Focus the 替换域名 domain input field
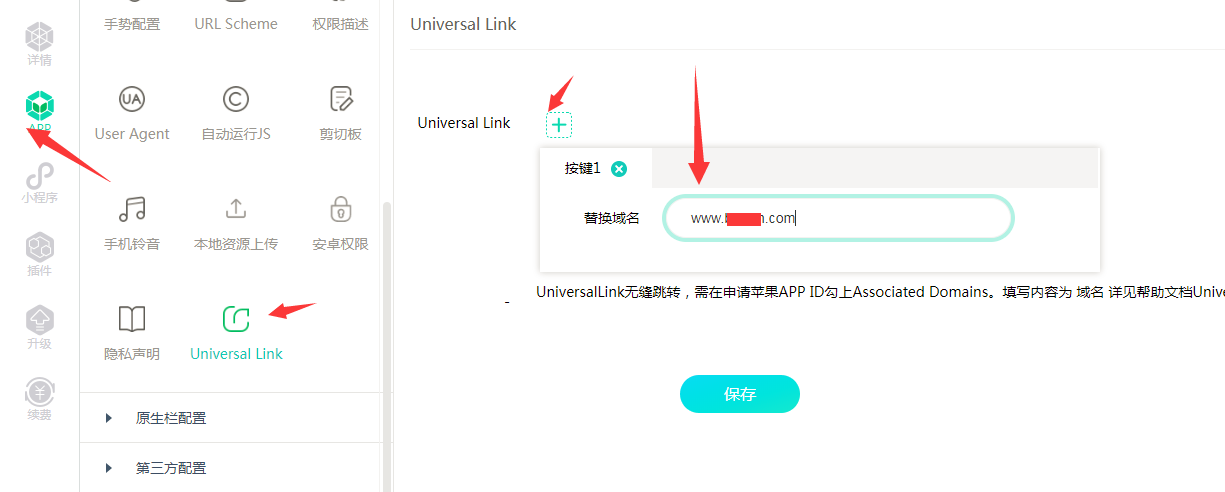Viewport: 1225px width, 492px height. pos(839,218)
